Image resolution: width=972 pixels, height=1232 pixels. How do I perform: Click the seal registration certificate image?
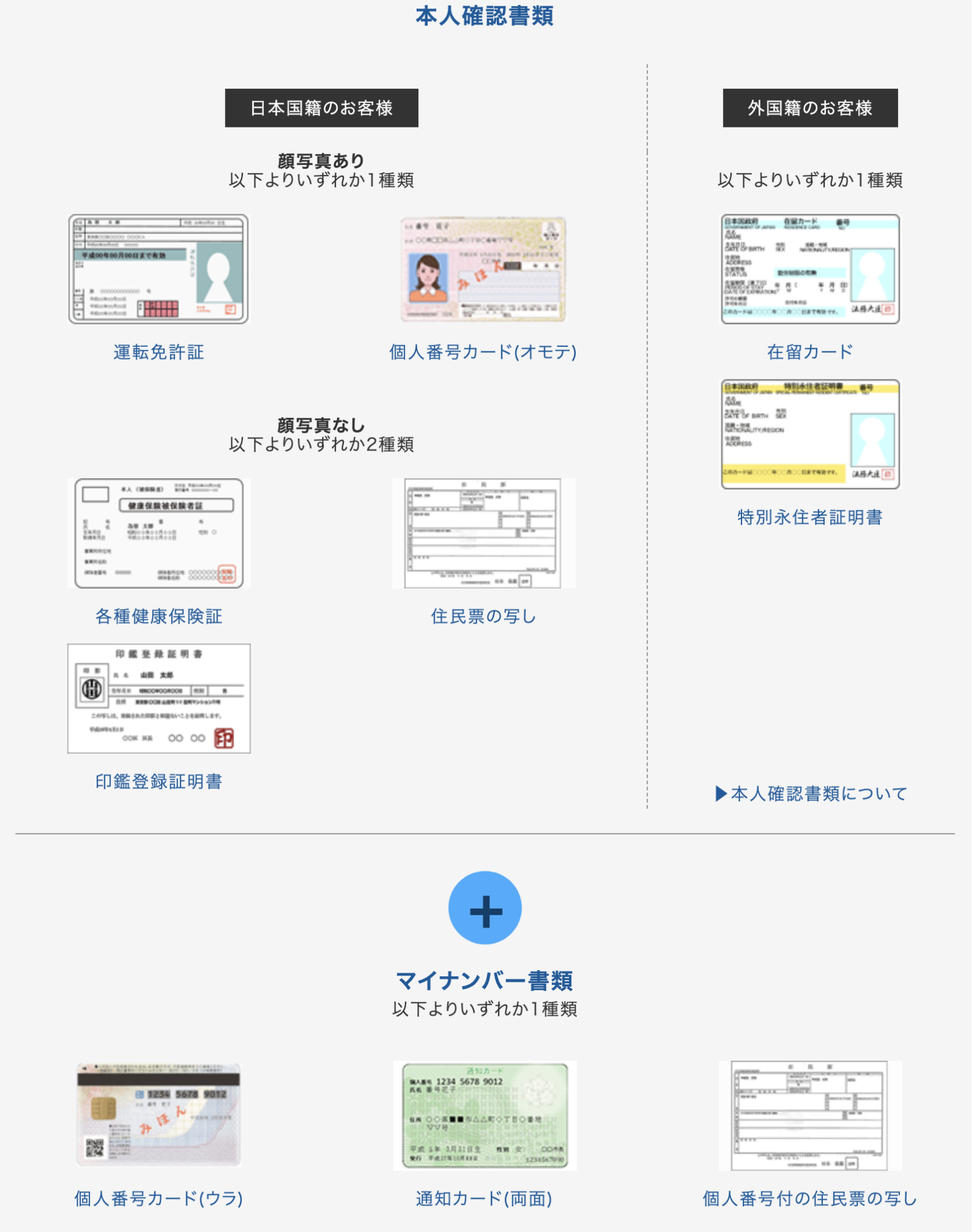[158, 698]
